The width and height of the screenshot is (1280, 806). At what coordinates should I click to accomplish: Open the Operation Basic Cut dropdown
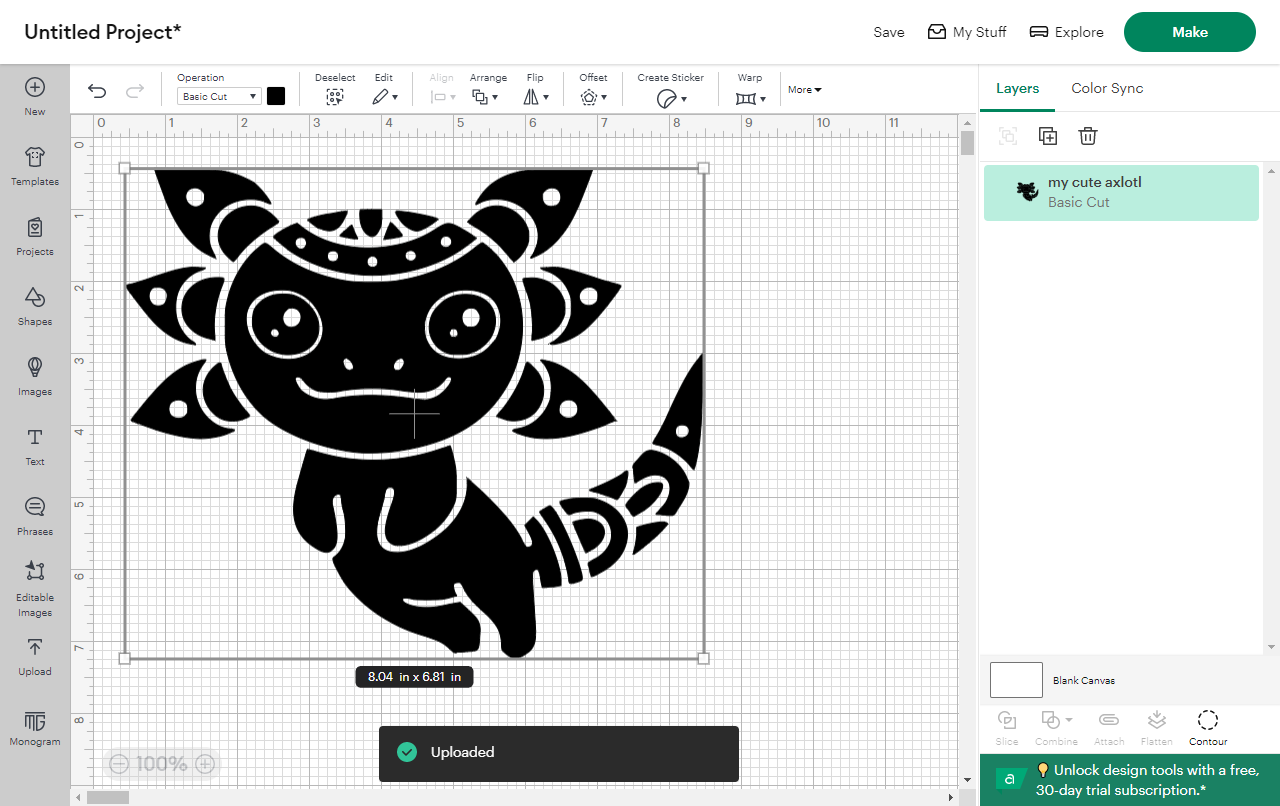[x=219, y=97]
